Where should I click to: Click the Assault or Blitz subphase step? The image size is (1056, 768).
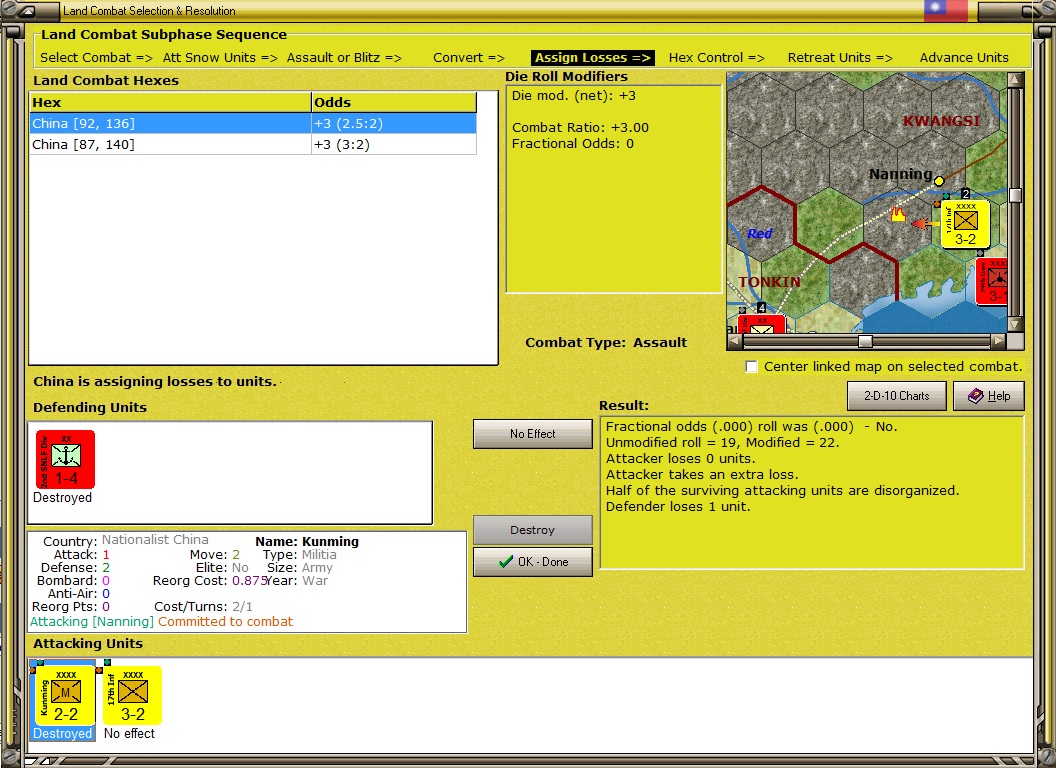(x=344, y=58)
